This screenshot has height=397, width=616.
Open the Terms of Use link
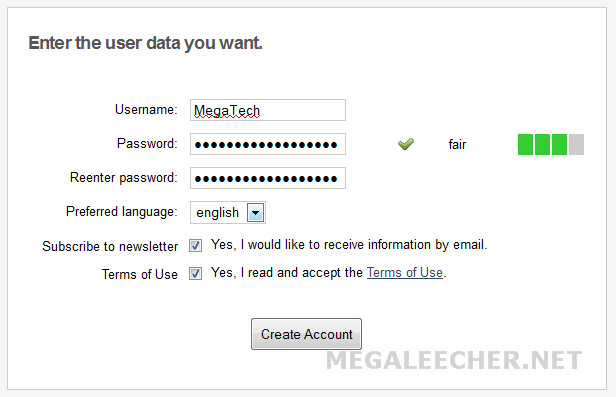(405, 273)
